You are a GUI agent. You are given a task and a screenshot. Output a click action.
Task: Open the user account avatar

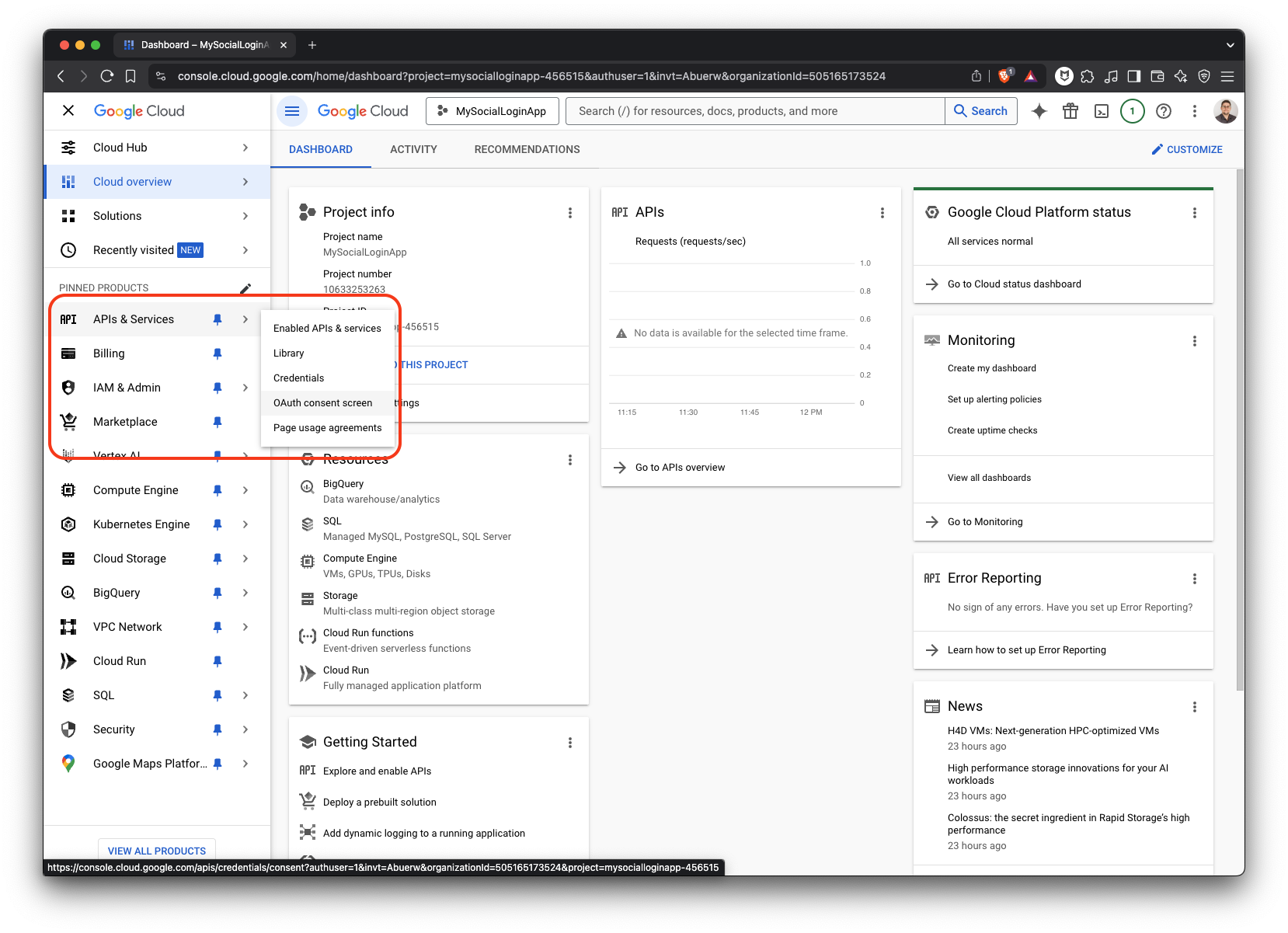click(x=1226, y=111)
